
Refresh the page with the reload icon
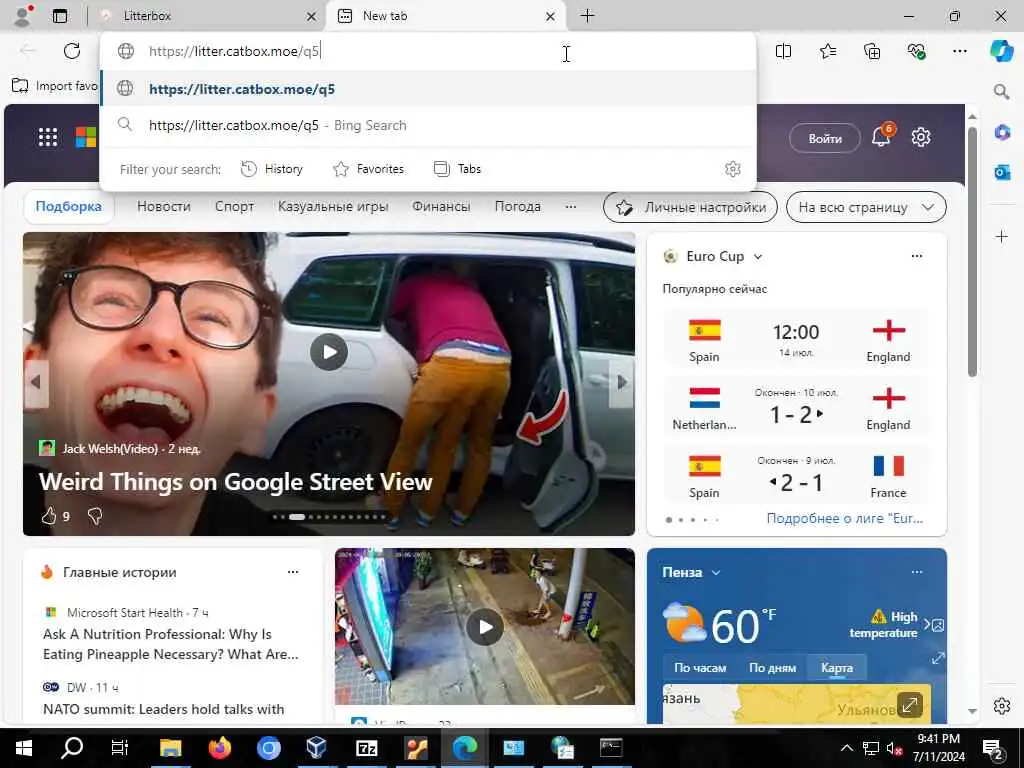click(72, 51)
